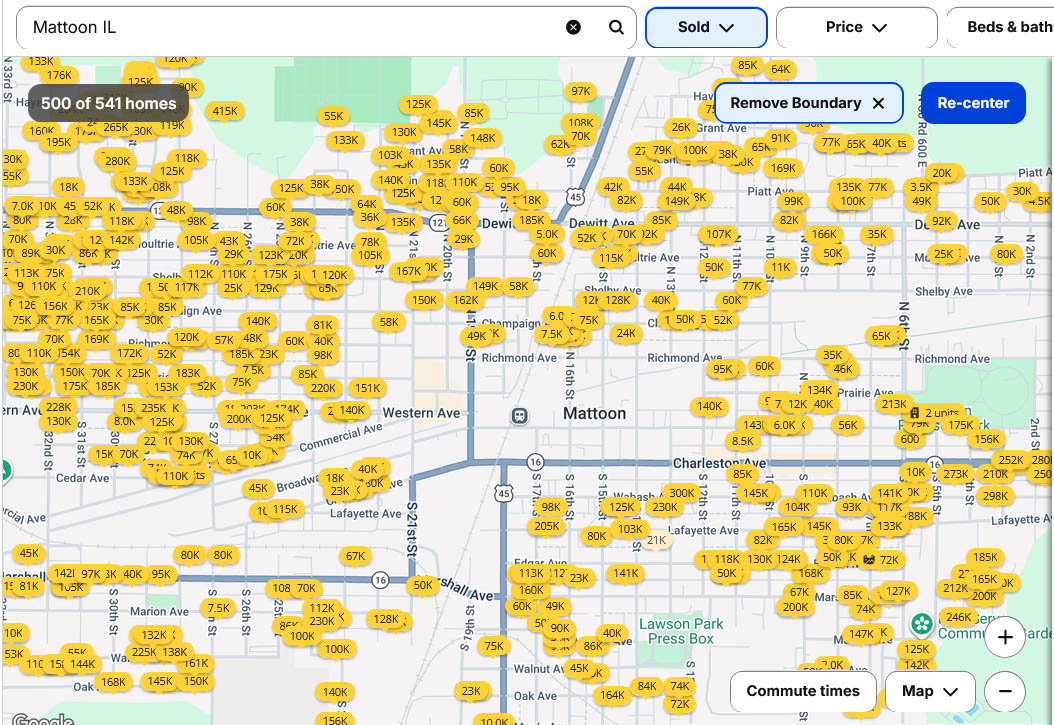Clear the Mattoon IL search text

573,27
